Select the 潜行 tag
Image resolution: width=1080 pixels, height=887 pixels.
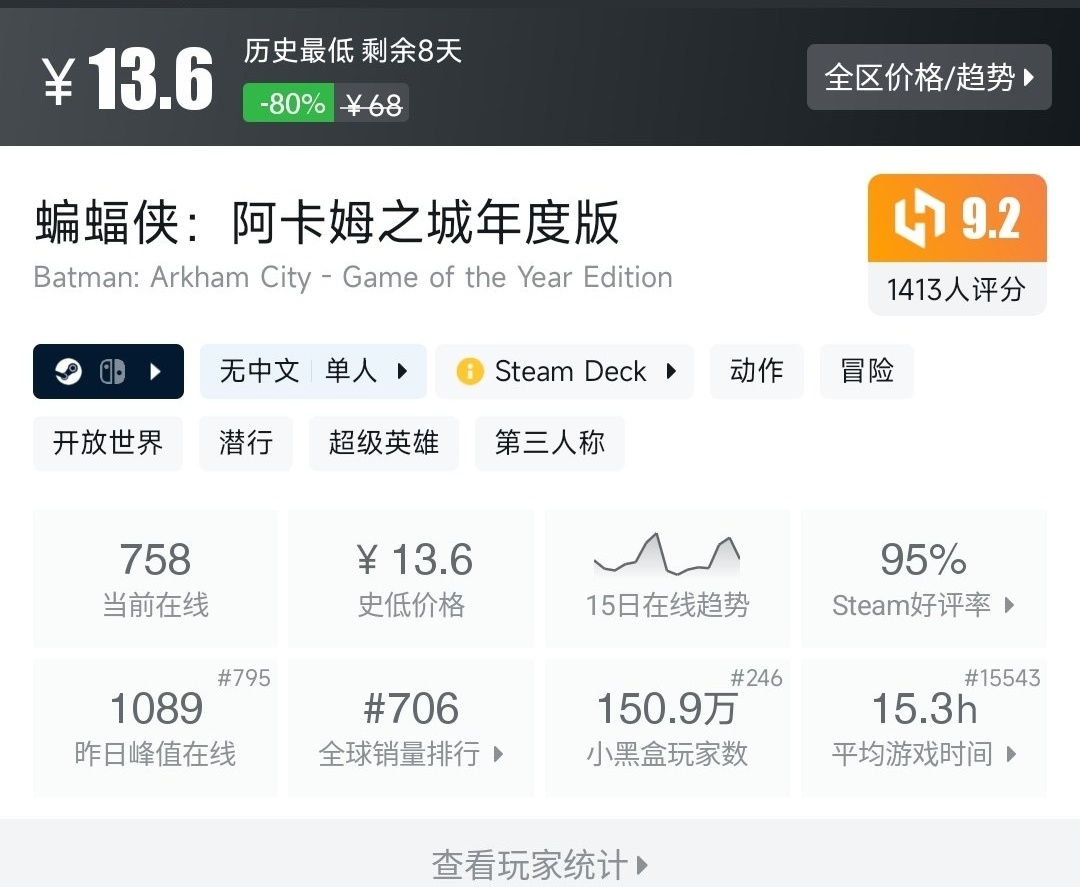[x=246, y=443]
